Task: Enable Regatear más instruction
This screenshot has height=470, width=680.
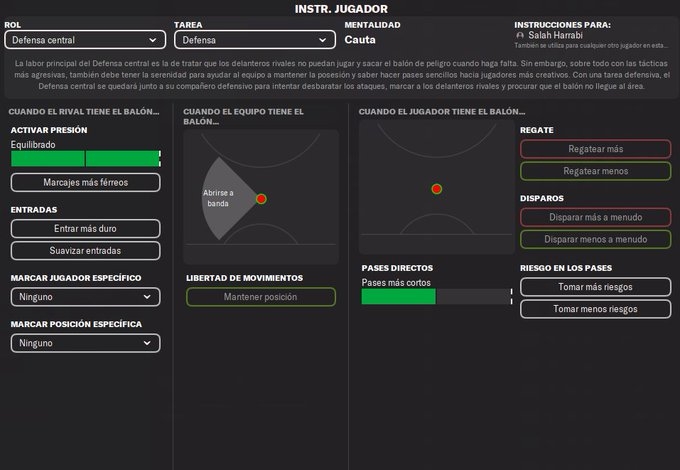Action: pyautogui.click(x=595, y=149)
